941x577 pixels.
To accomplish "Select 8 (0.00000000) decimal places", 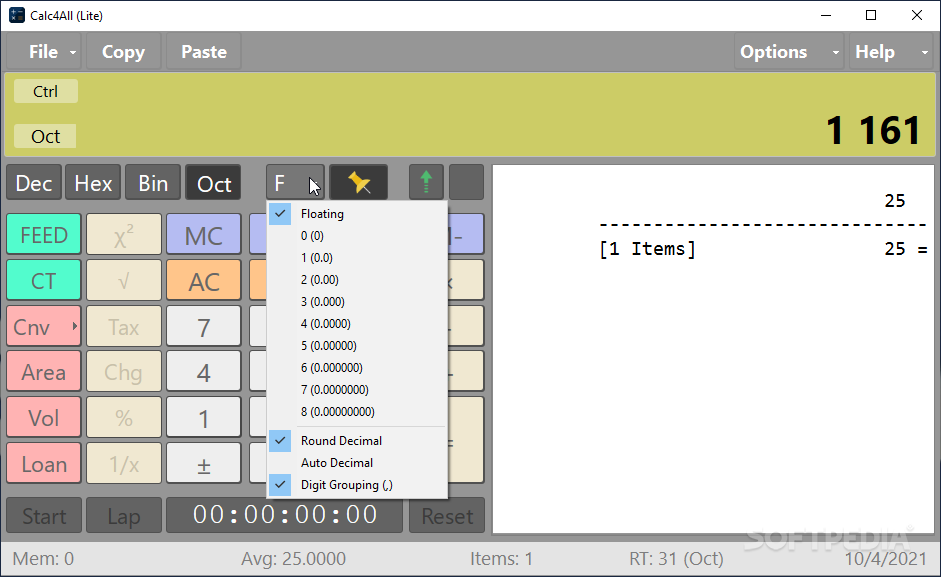I will click(x=358, y=412).
